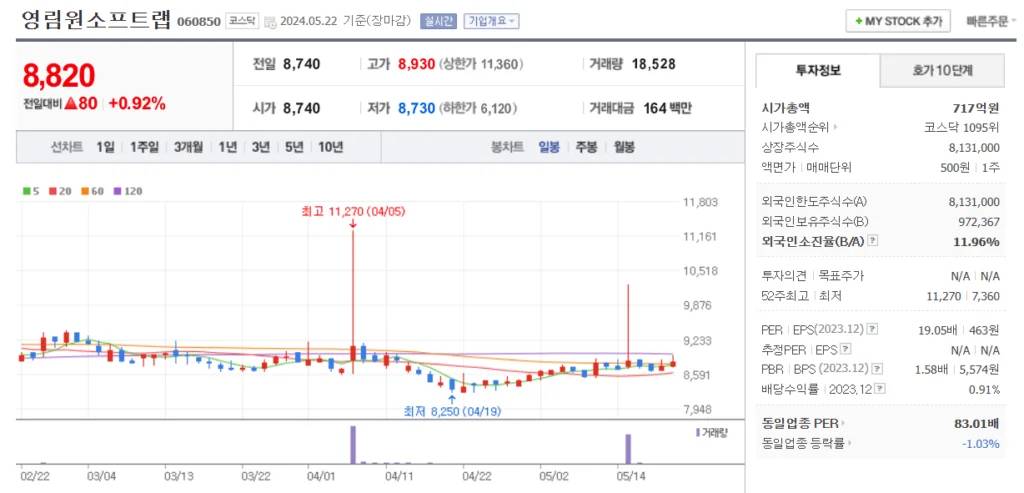The height and width of the screenshot is (493, 1024).
Task: Switch to the 투자정보 tab
Action: click(818, 71)
